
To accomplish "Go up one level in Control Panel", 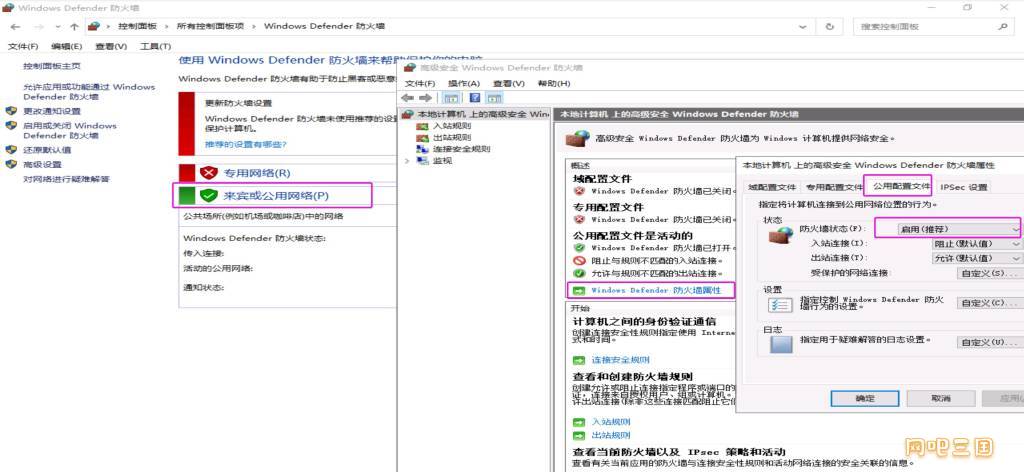I will click(x=74, y=27).
